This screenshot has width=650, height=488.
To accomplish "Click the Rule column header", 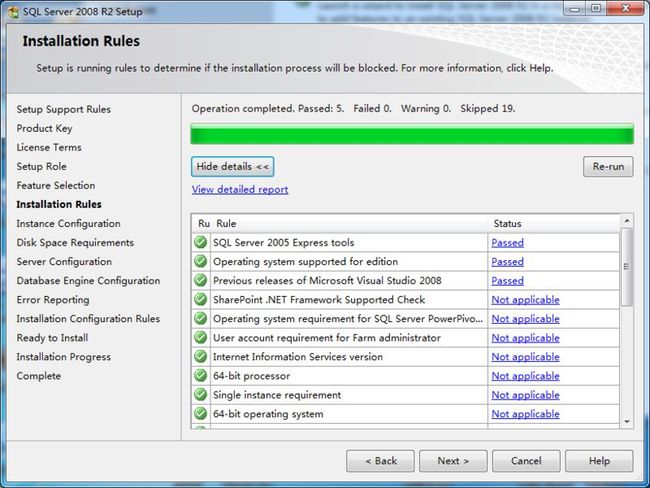I will (349, 223).
